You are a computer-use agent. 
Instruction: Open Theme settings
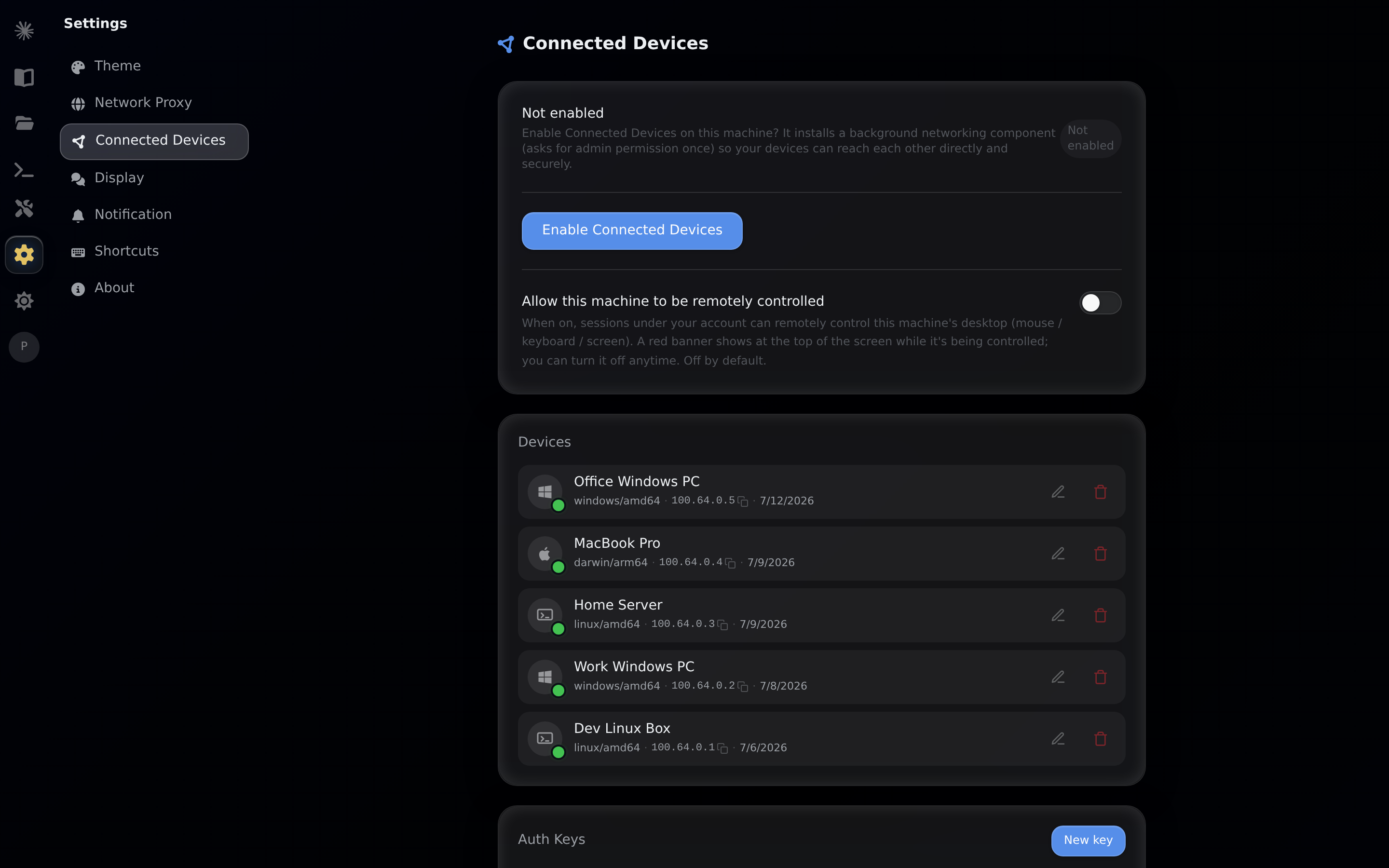(x=154, y=66)
